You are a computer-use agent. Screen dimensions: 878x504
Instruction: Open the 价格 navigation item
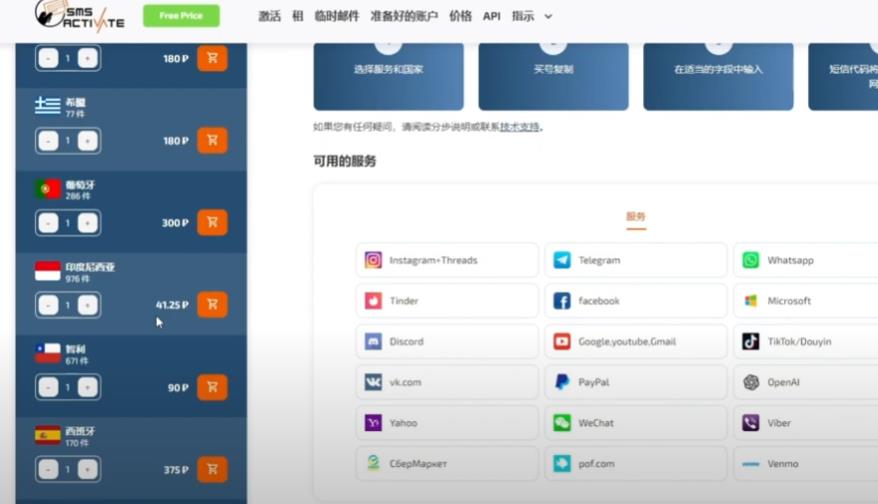[x=460, y=16]
